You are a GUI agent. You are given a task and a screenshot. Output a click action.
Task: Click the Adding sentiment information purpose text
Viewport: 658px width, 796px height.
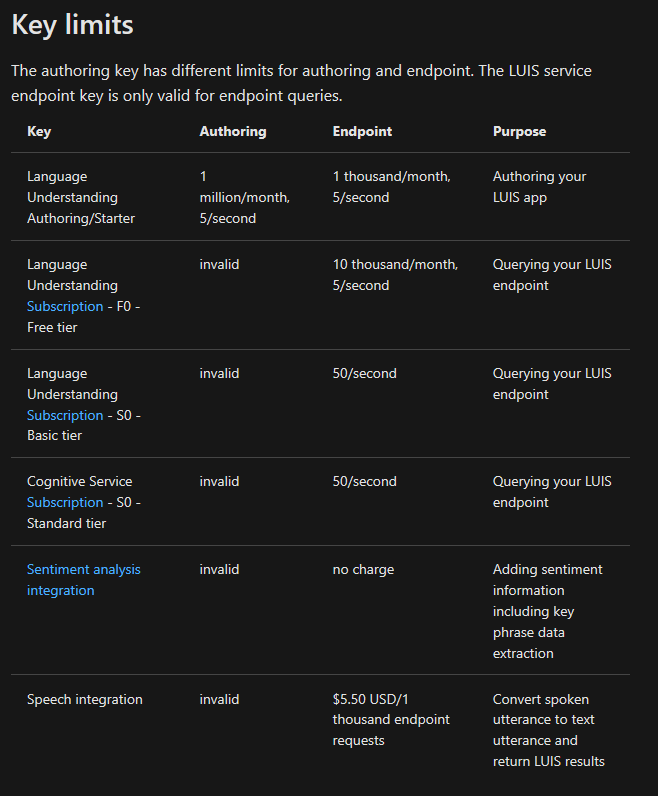pyautogui.click(x=547, y=611)
